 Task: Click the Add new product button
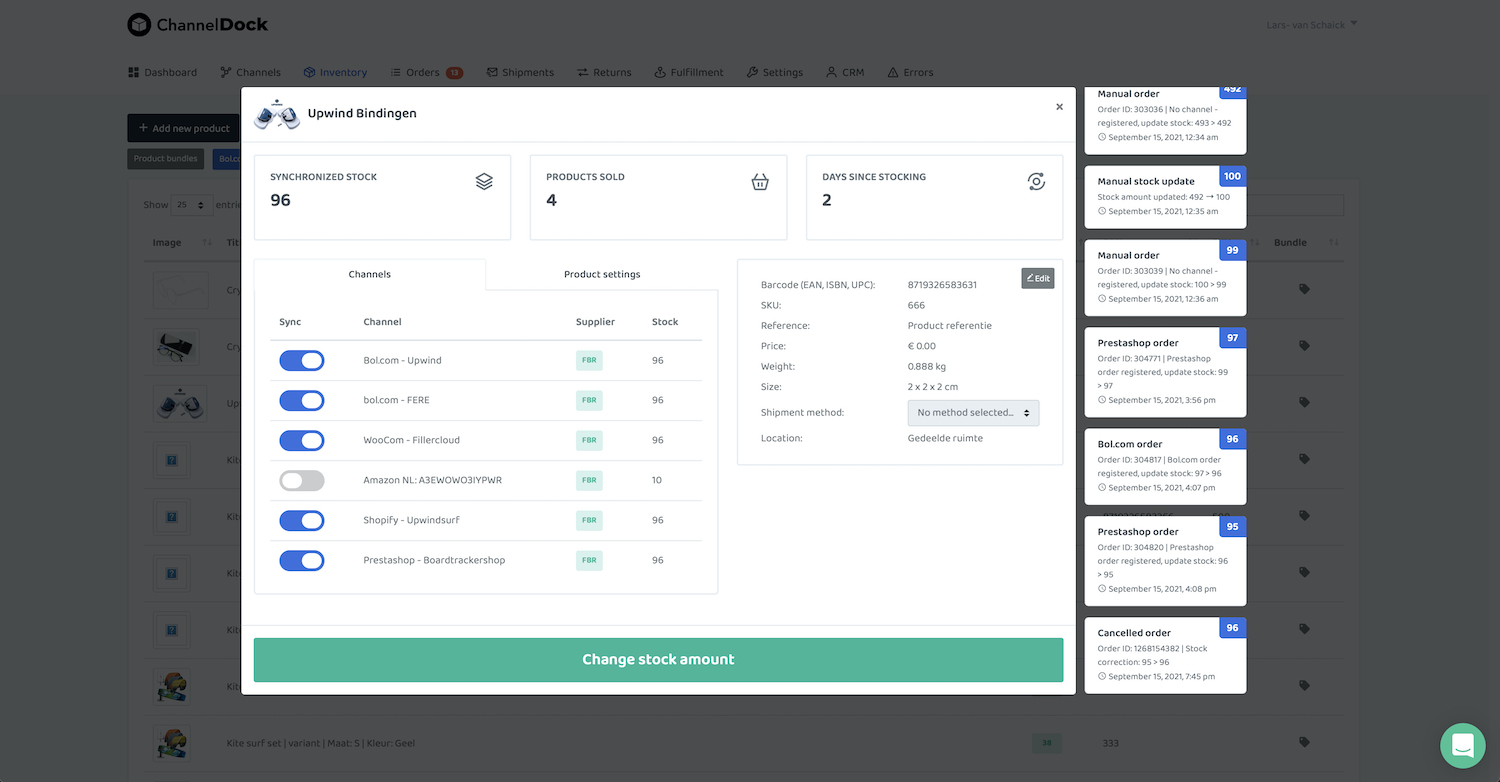tap(183, 128)
